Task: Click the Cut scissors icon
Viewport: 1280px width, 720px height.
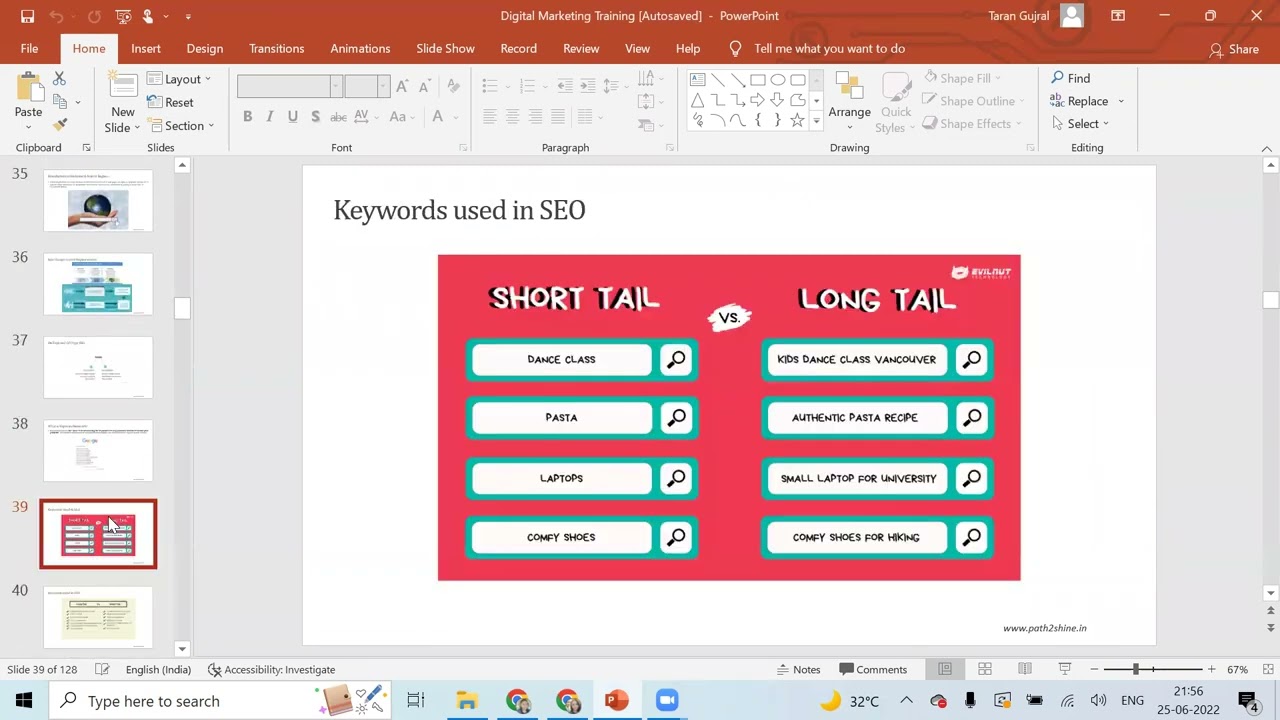Action: pos(59,78)
